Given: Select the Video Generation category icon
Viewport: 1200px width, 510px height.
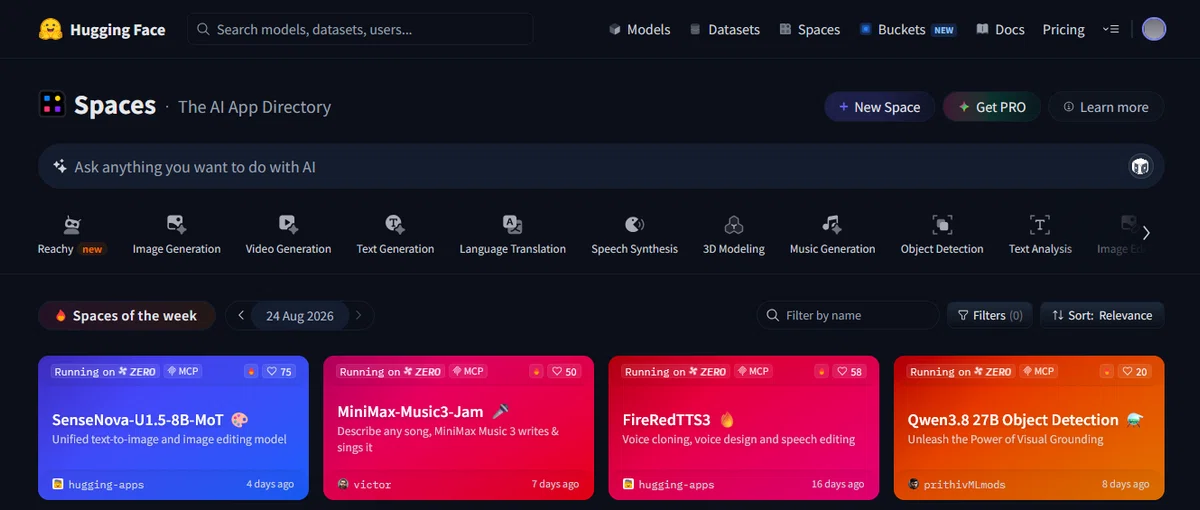Looking at the screenshot, I should coord(288,225).
